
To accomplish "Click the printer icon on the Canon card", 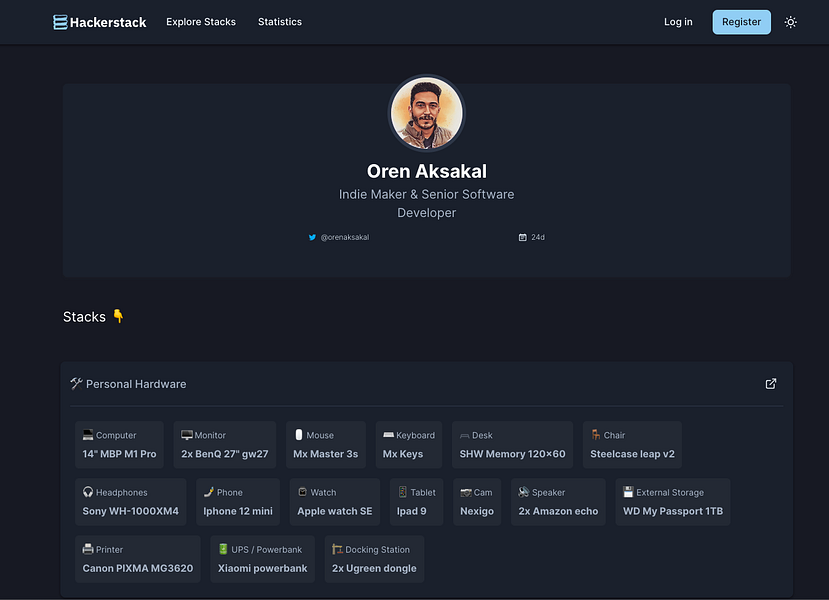I will [x=88, y=549].
